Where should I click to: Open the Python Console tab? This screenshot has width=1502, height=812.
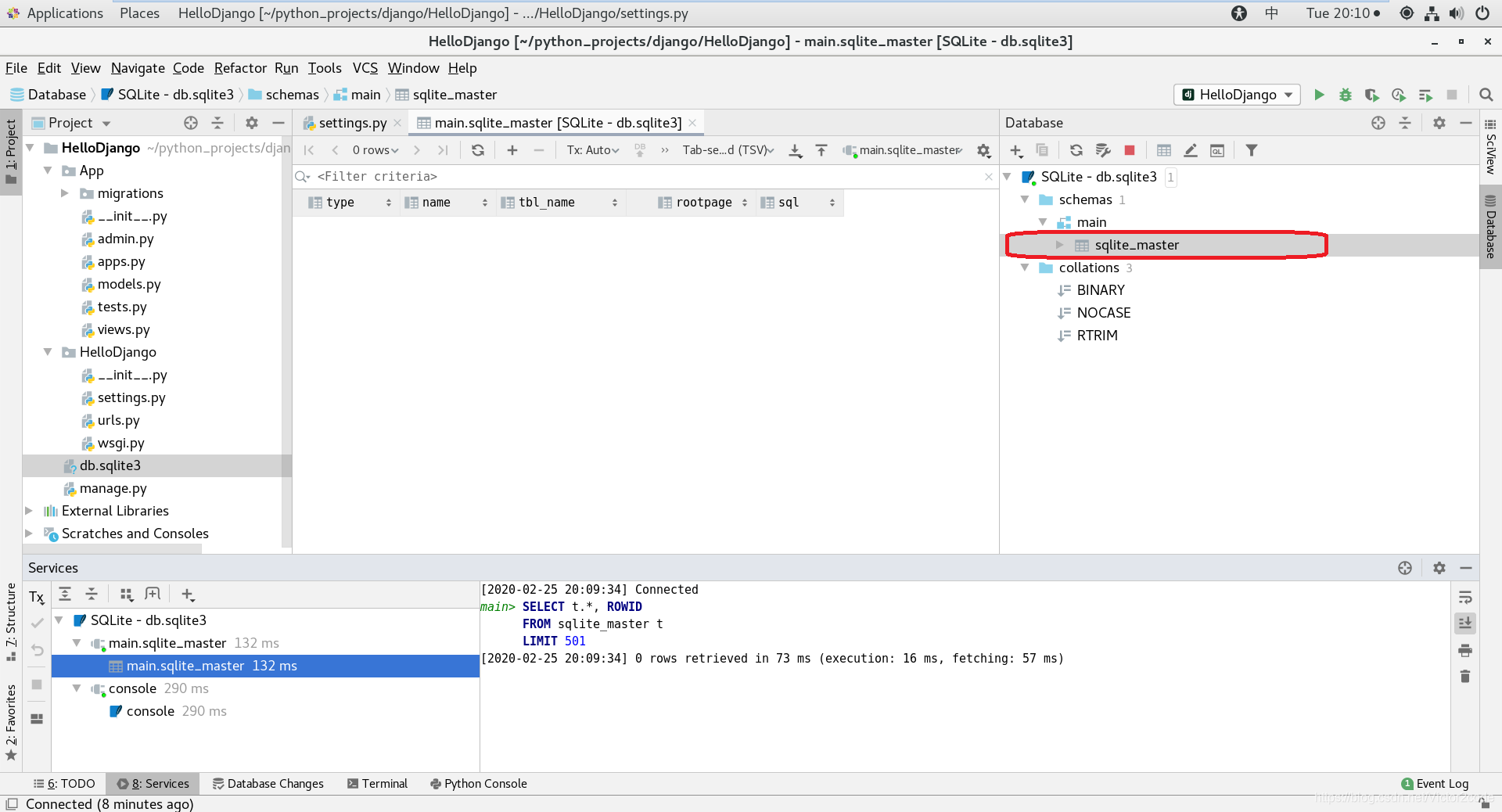[479, 784]
